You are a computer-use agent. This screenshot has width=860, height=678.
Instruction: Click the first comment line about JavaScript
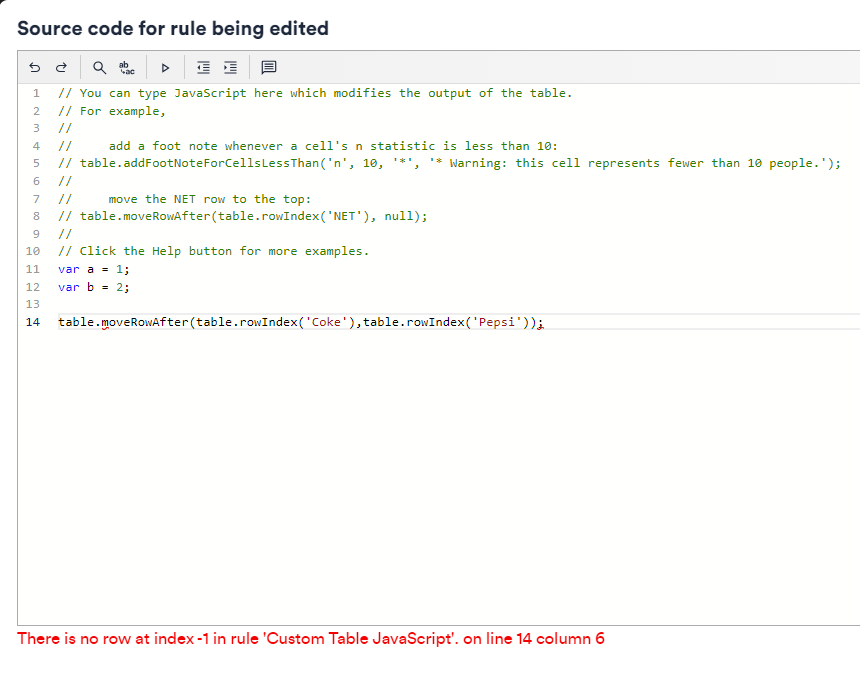pos(315,93)
